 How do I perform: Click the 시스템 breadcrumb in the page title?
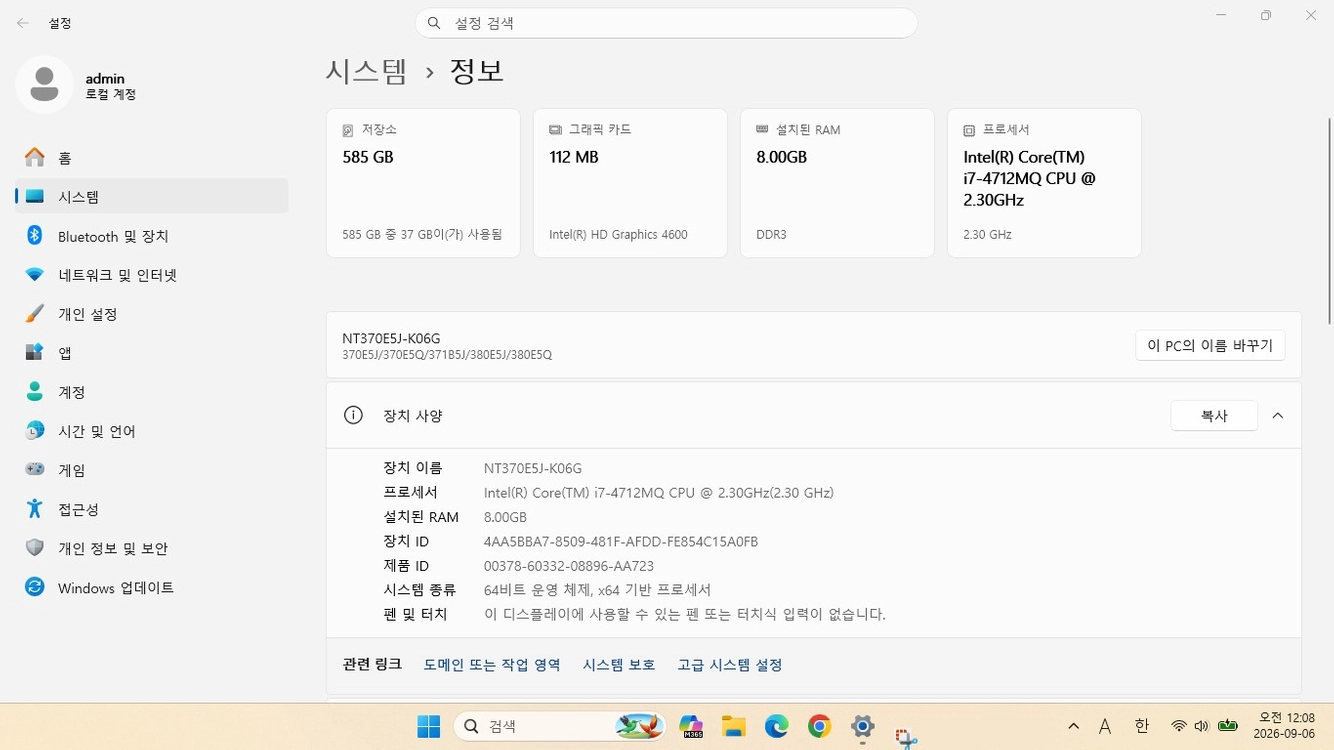(367, 71)
